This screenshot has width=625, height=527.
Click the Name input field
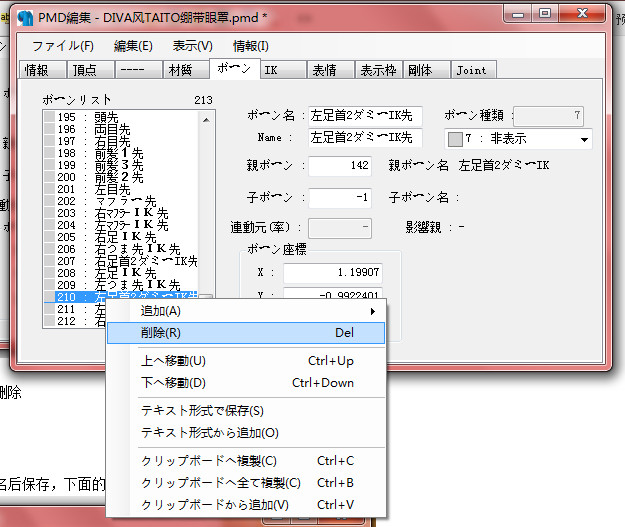pos(365,138)
